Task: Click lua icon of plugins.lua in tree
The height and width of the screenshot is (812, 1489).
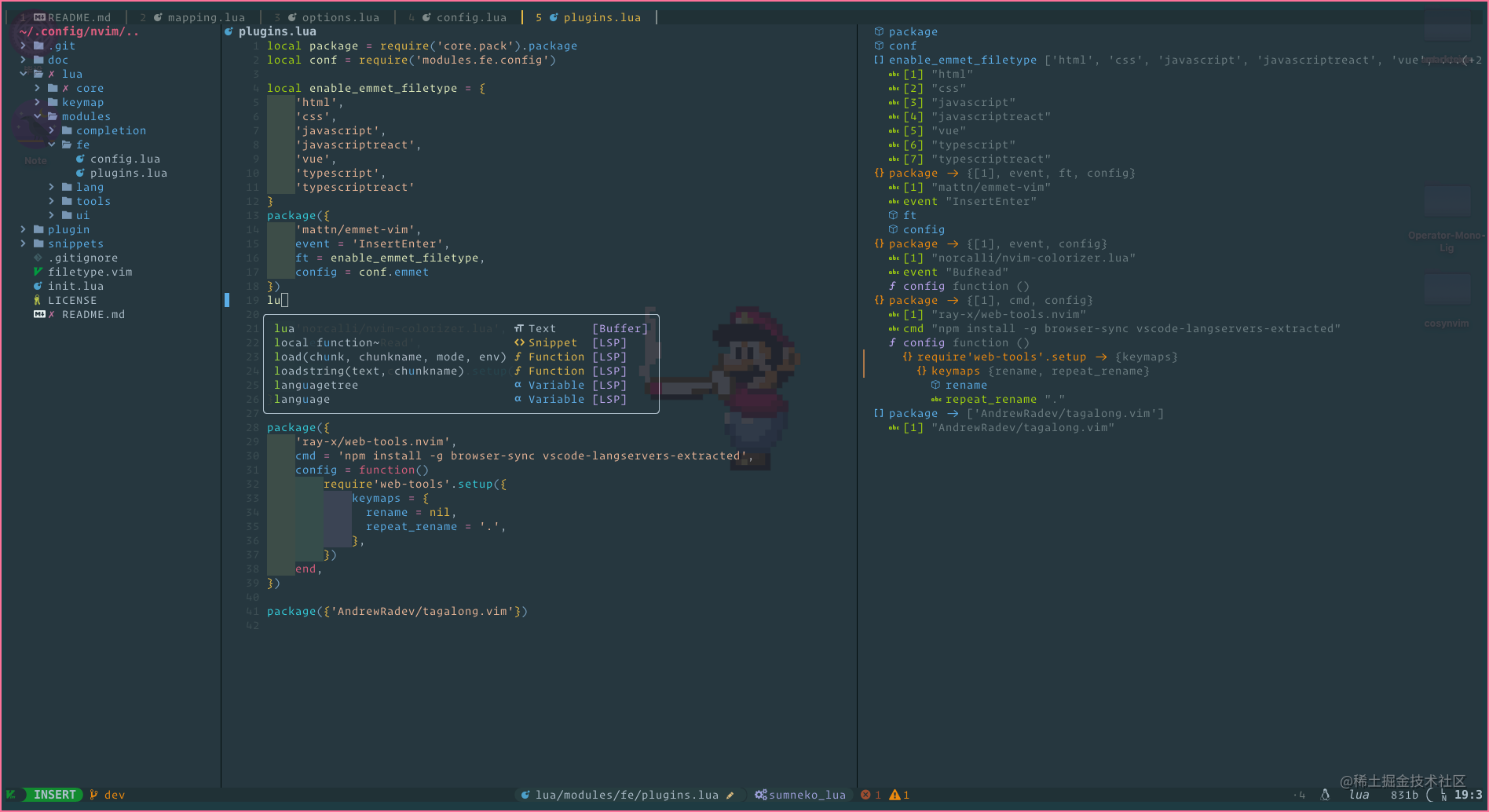Action: [80, 173]
